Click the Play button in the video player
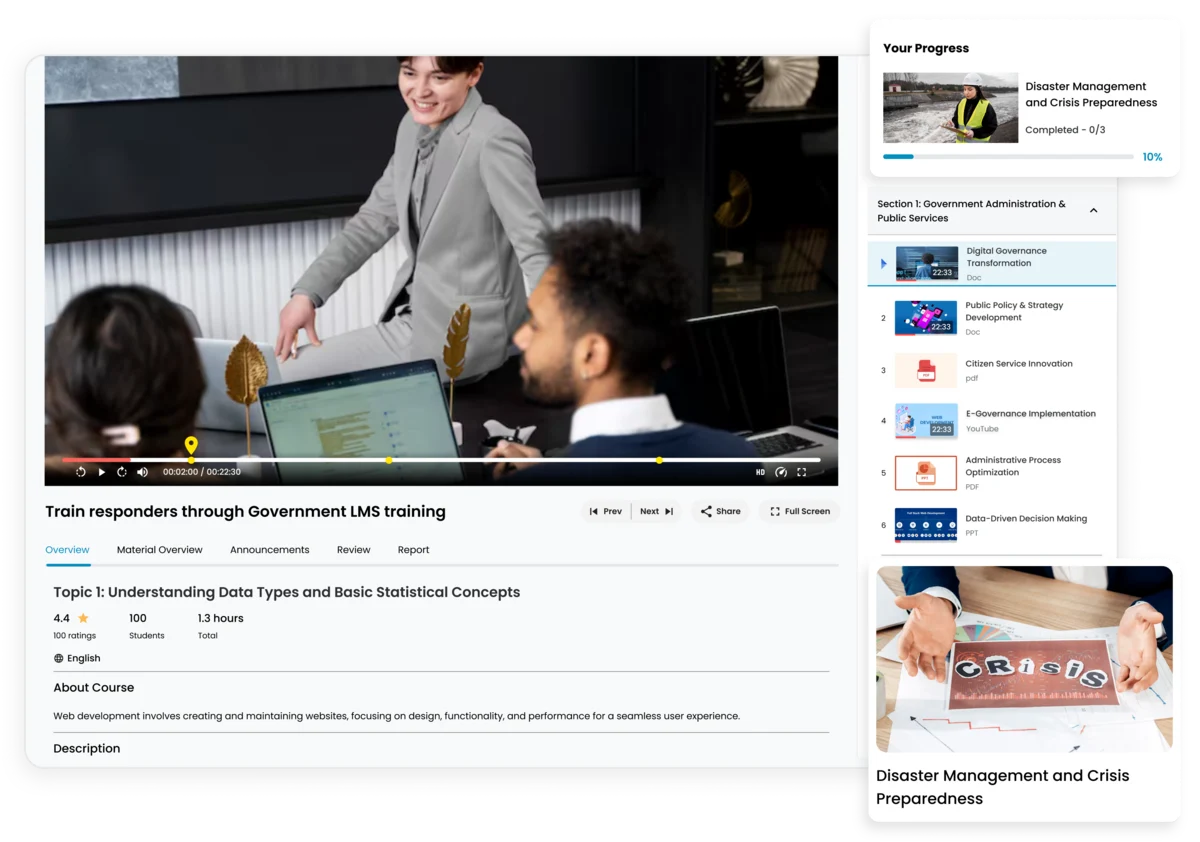1200x842 pixels. (x=100, y=471)
